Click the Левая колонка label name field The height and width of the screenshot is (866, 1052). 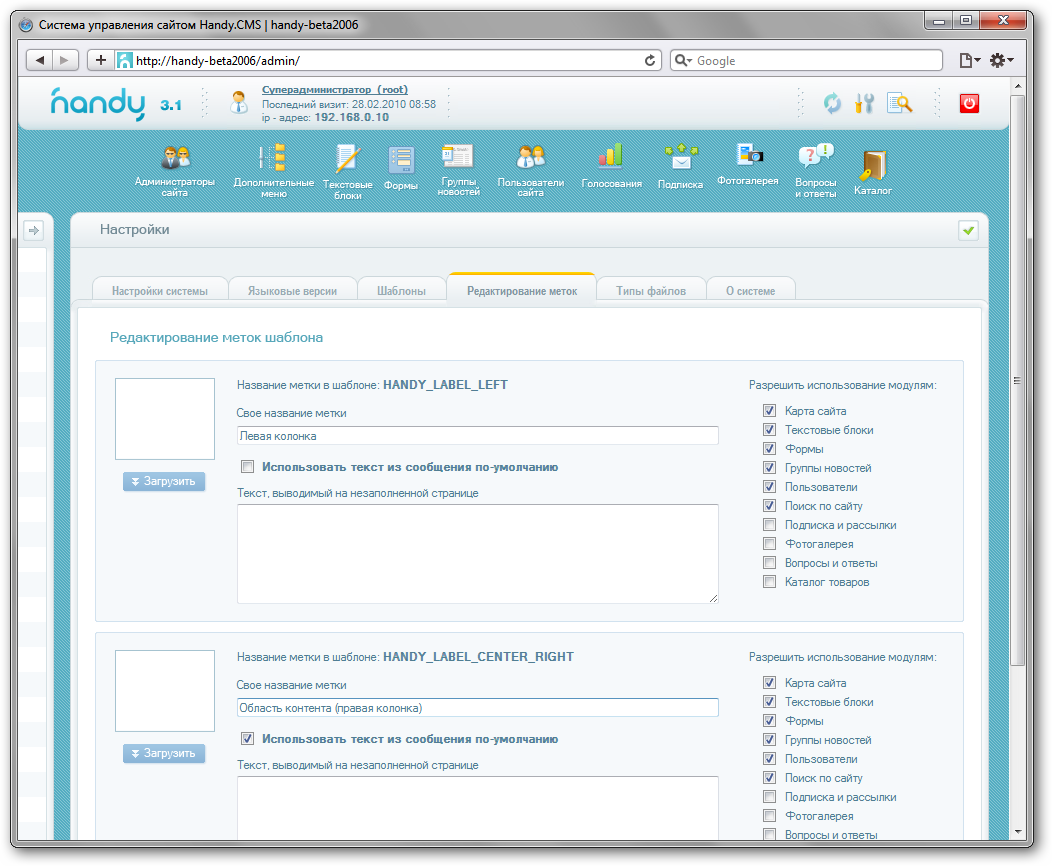tap(477, 436)
